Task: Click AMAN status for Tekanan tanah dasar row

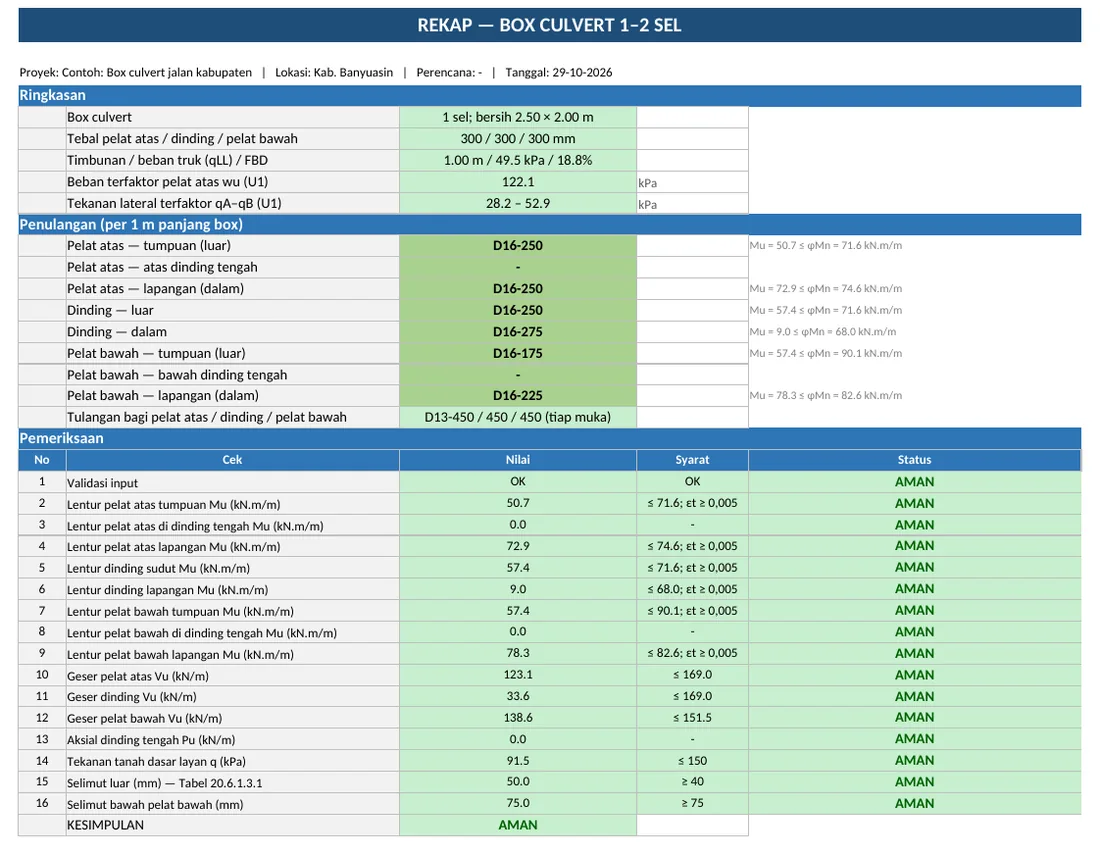Action: click(915, 761)
